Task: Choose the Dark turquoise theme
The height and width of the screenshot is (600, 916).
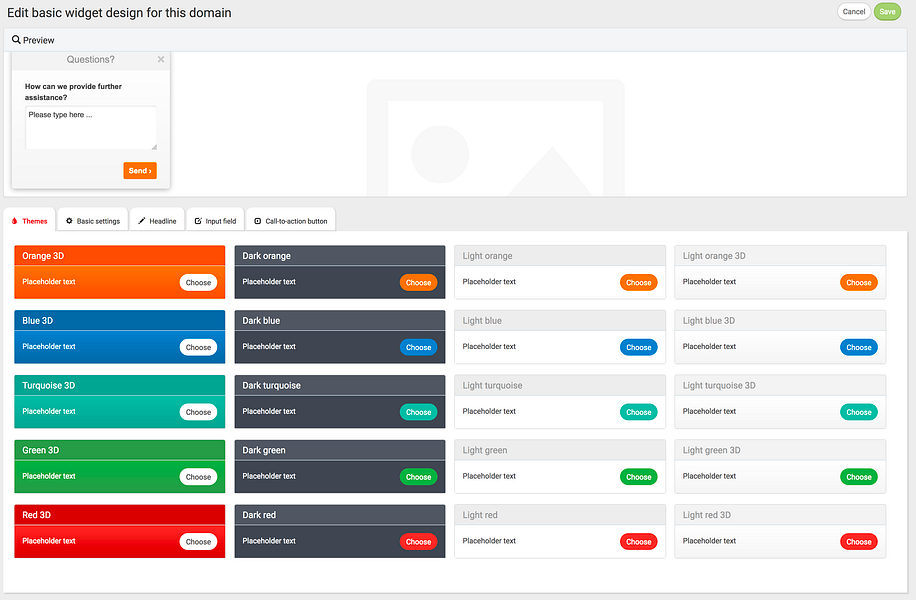Action: (x=418, y=412)
